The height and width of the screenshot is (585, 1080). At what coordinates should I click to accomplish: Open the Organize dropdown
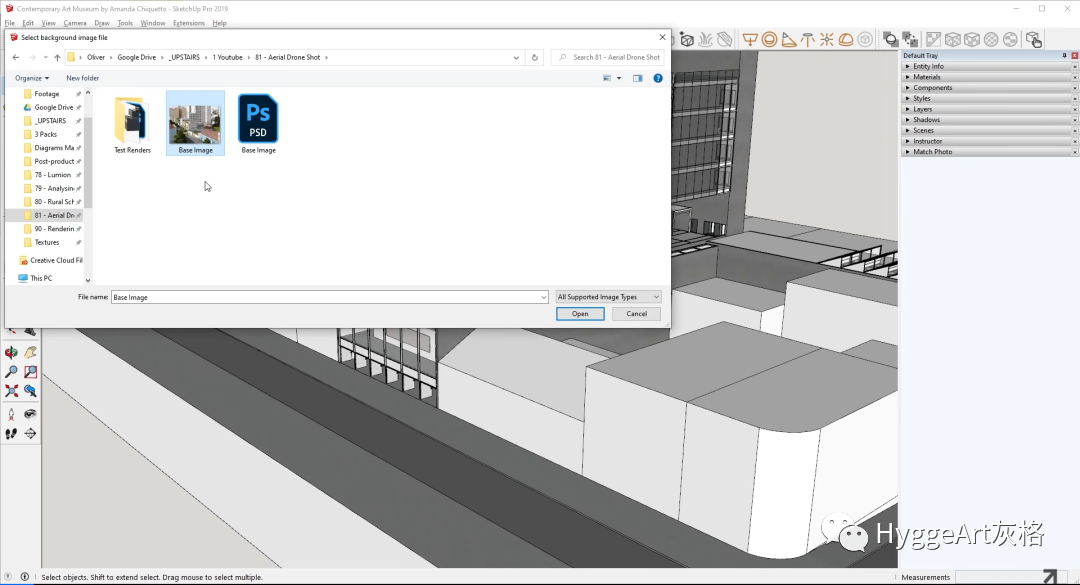click(x=32, y=78)
